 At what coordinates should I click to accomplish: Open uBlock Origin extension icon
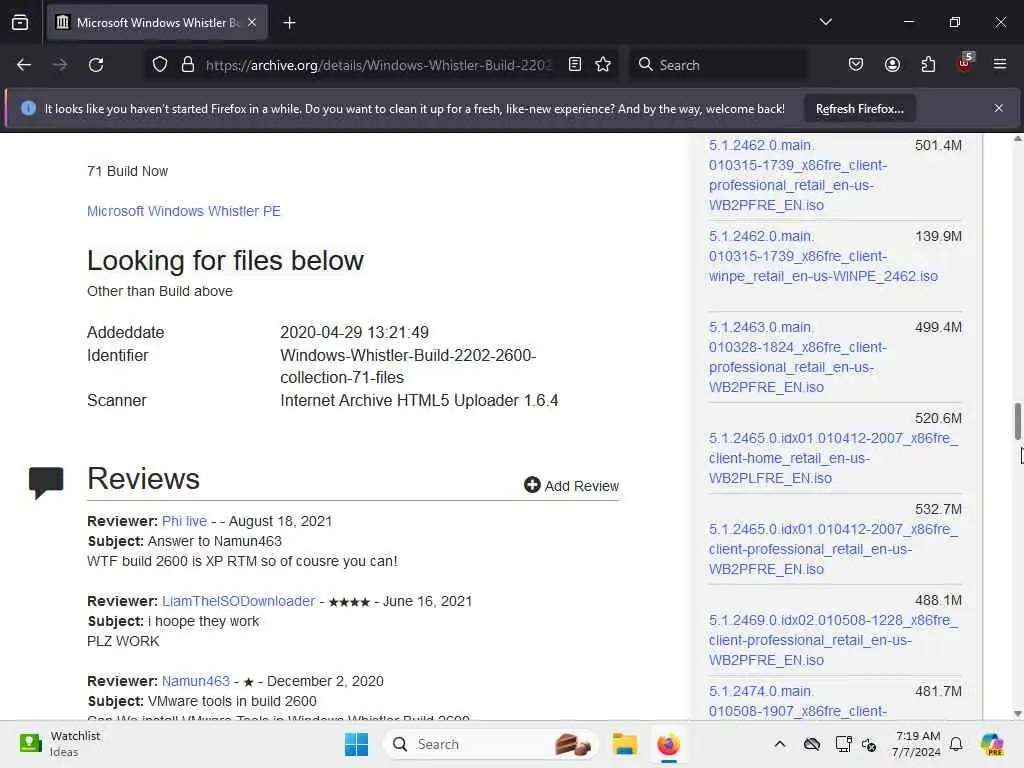(x=965, y=63)
